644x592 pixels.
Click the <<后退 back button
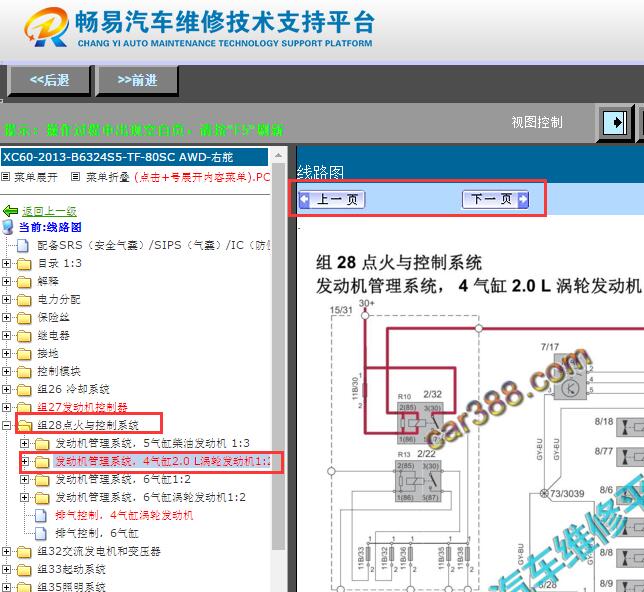click(49, 80)
